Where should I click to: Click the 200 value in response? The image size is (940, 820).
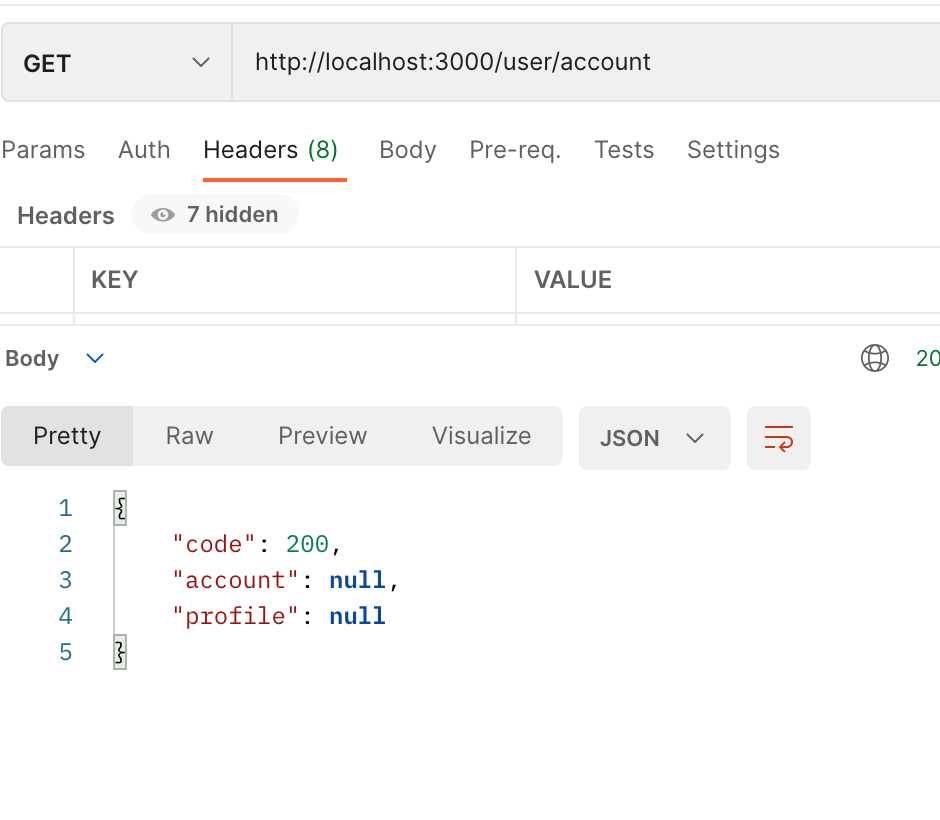[308, 544]
